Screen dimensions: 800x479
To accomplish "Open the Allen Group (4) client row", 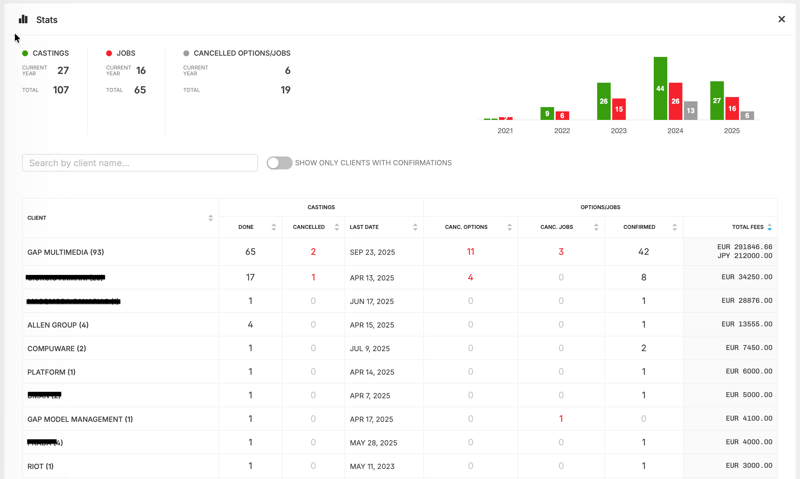I will (x=58, y=325).
